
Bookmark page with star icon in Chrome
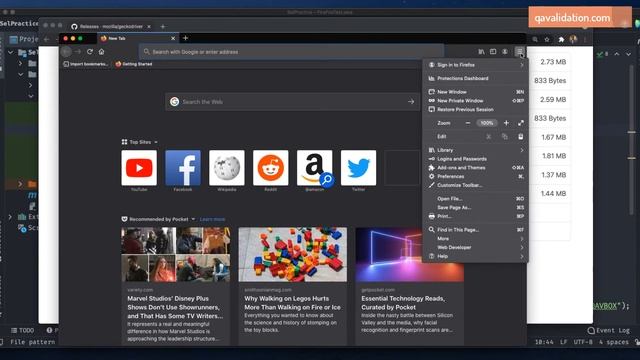coord(547,40)
